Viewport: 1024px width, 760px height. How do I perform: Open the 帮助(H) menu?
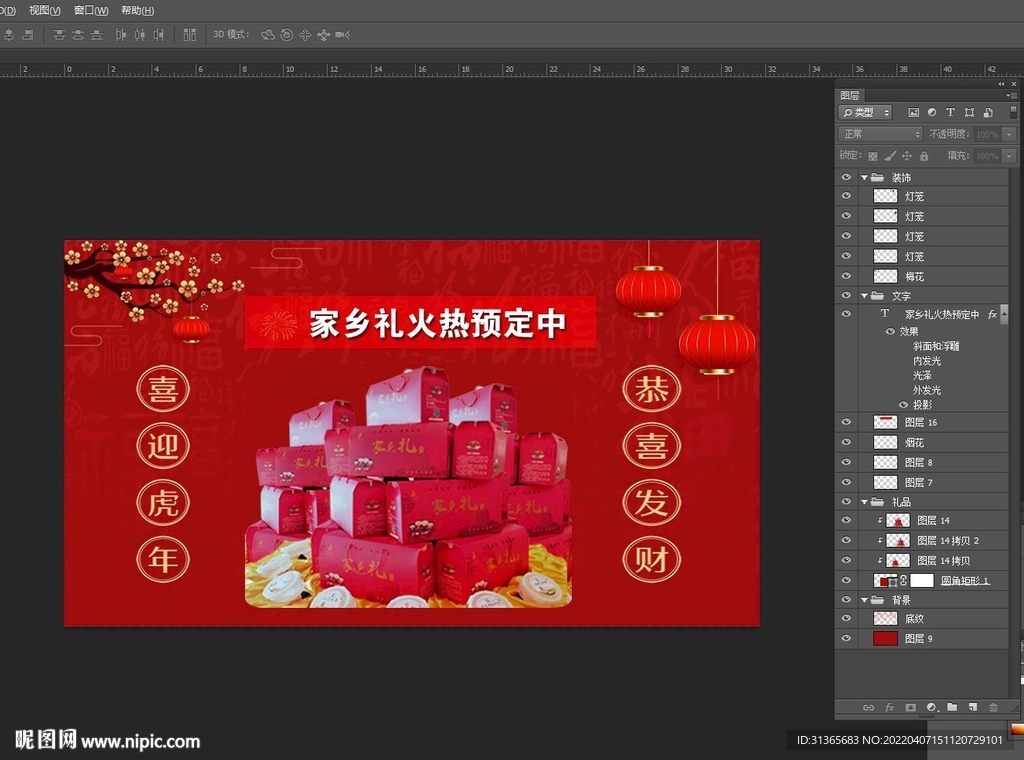coord(138,10)
